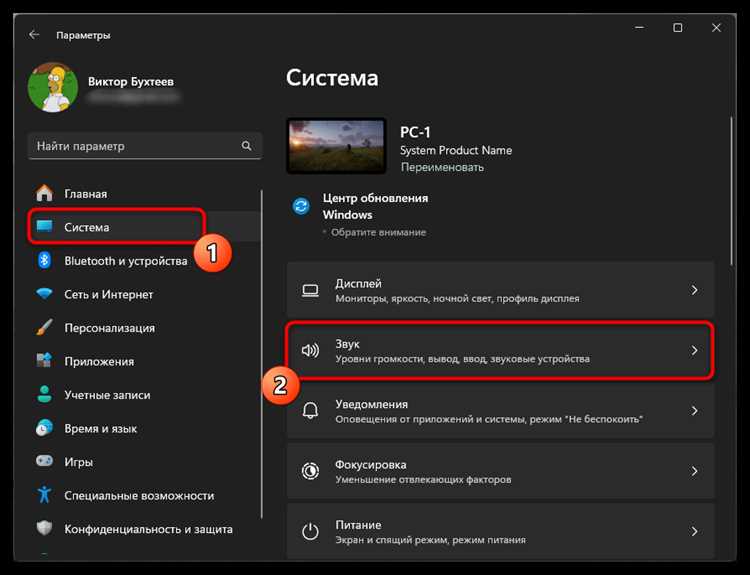Select Система in the sidebar
The width and height of the screenshot is (750, 575).
[144, 227]
